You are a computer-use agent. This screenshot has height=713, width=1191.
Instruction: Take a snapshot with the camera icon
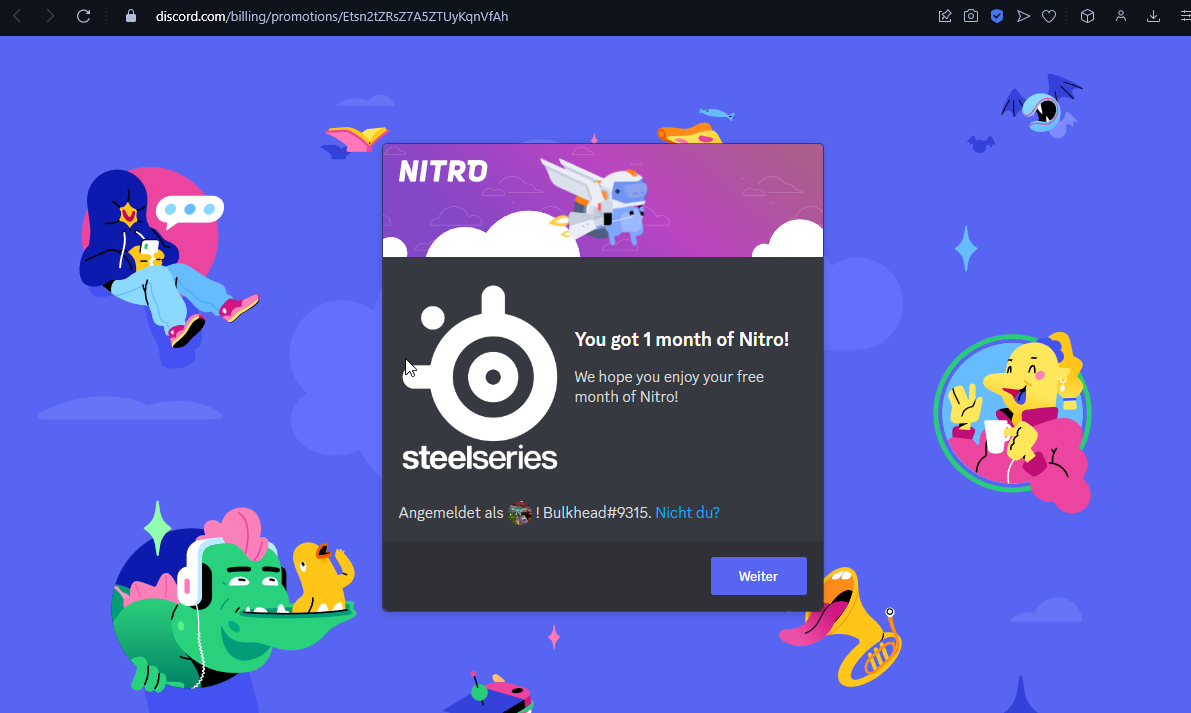tap(971, 16)
